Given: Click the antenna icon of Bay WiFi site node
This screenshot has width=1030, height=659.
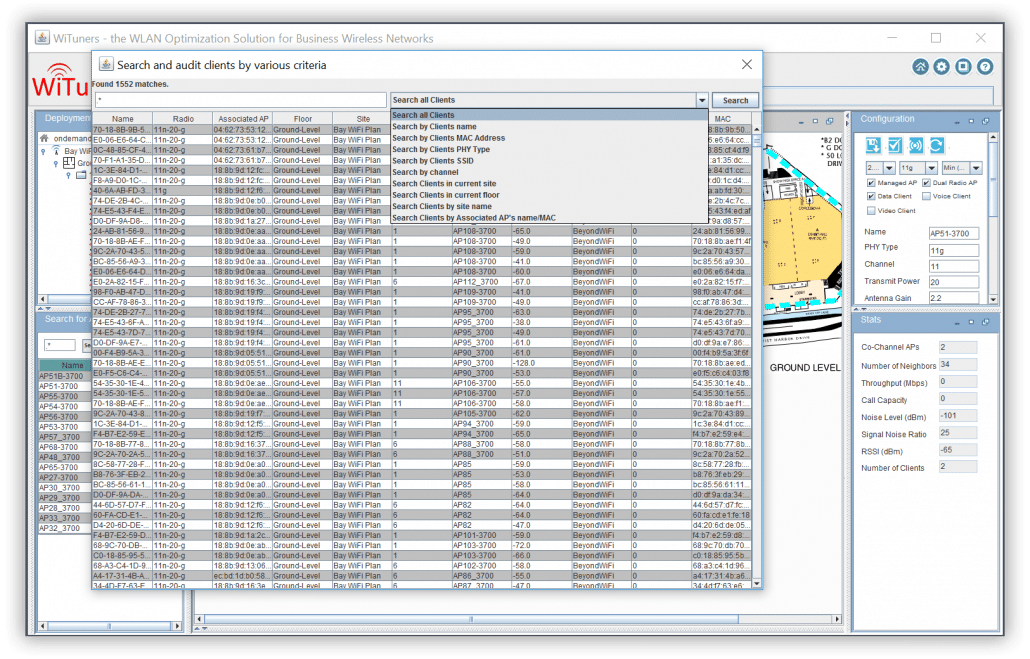Looking at the screenshot, I should (56, 150).
